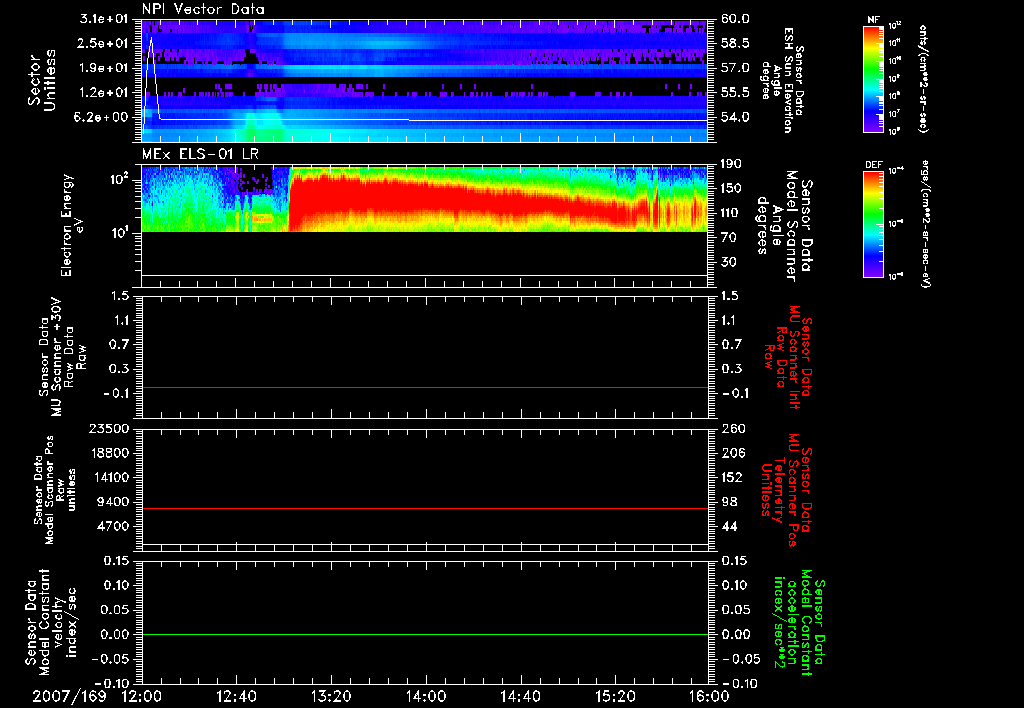Select the 'NPI Vector Data' panel title

(x=203, y=9)
